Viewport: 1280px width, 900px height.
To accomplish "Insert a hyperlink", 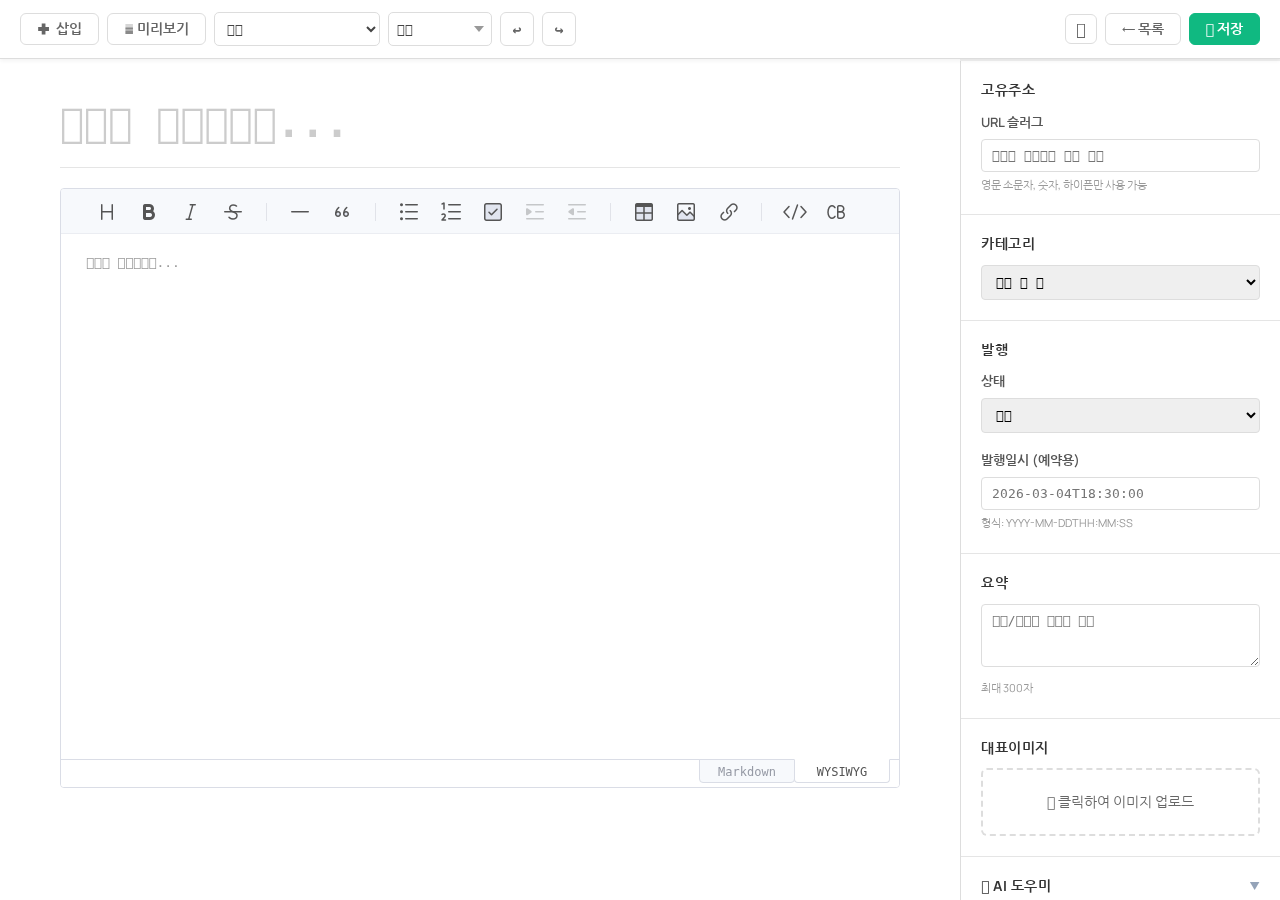I will click(729, 212).
